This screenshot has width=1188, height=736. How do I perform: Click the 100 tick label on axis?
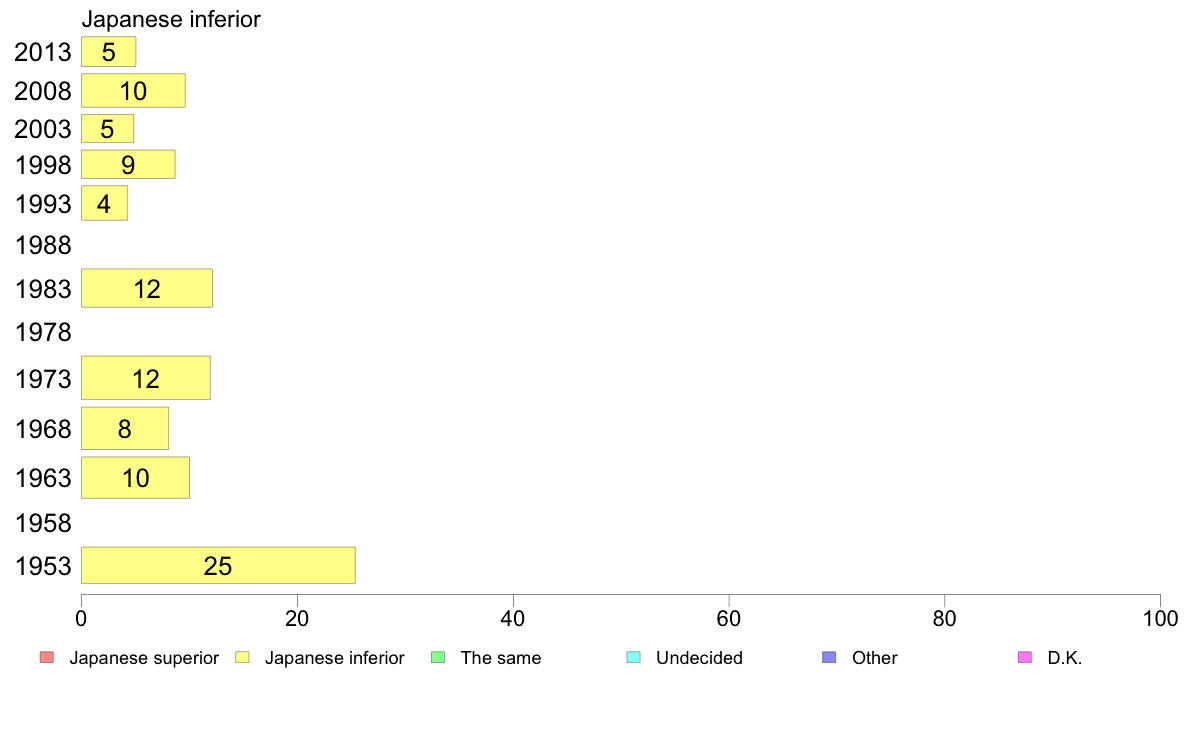[x=1160, y=619]
